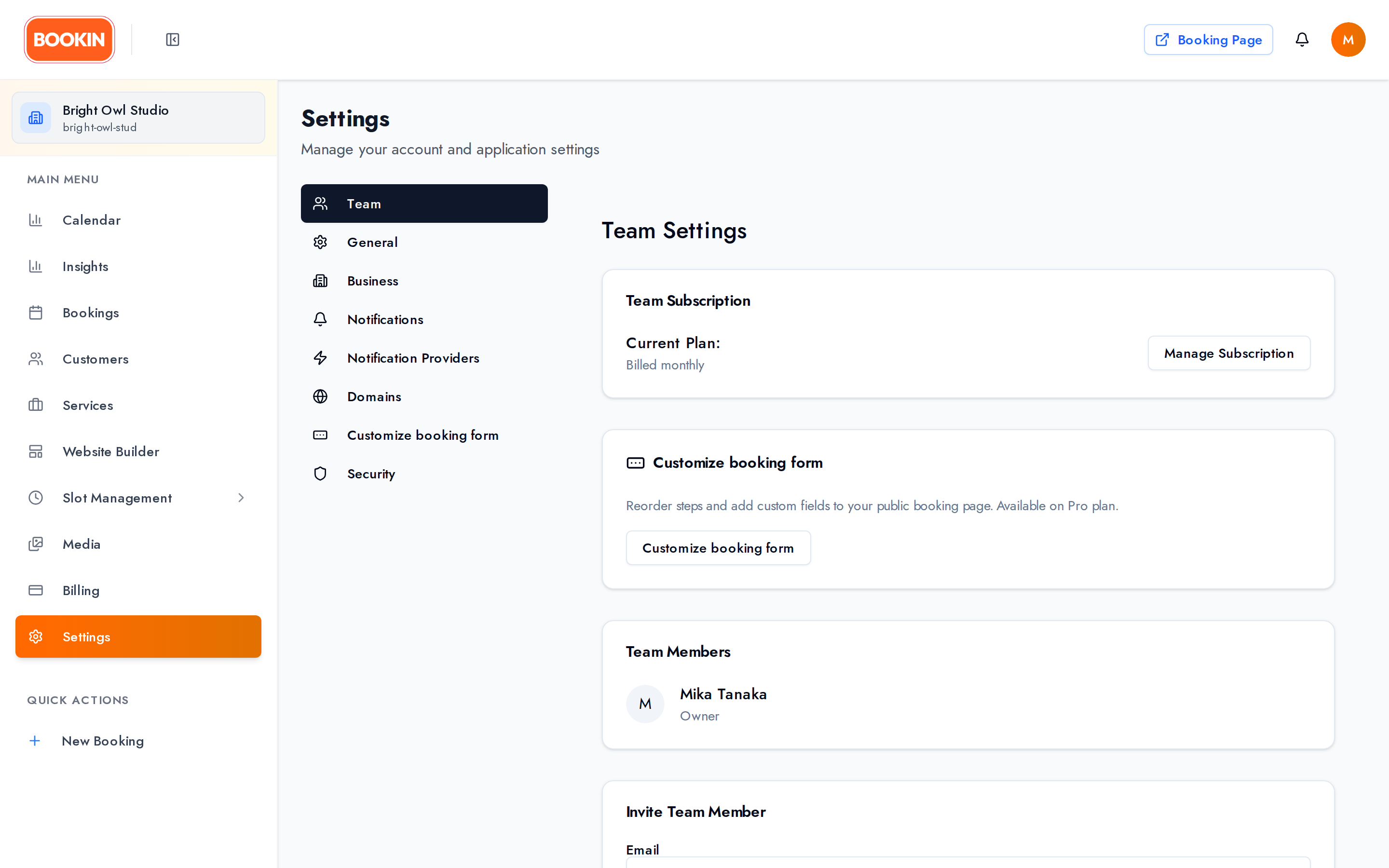Click the Team people icon in settings nav

pyautogui.click(x=320, y=203)
